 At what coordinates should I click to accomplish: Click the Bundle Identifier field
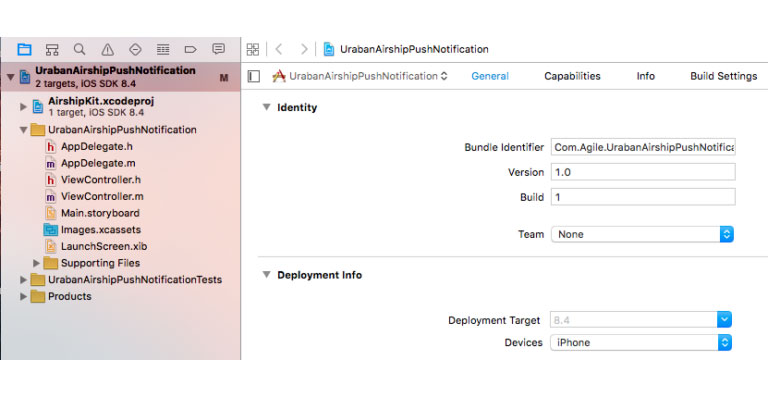643,147
